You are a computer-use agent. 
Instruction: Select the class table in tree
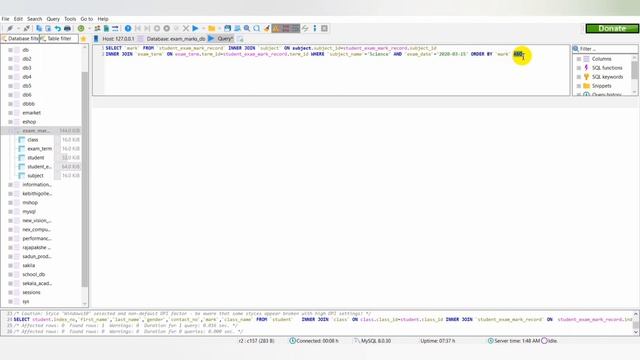click(33, 140)
